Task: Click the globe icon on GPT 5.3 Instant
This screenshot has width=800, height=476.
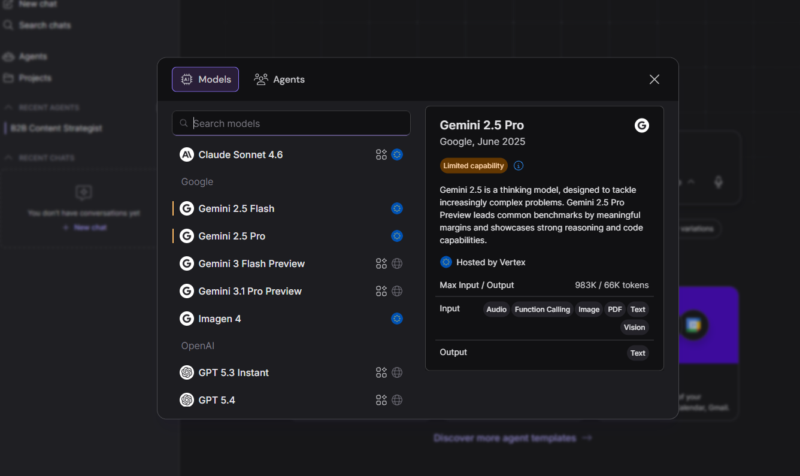Action: coord(397,373)
